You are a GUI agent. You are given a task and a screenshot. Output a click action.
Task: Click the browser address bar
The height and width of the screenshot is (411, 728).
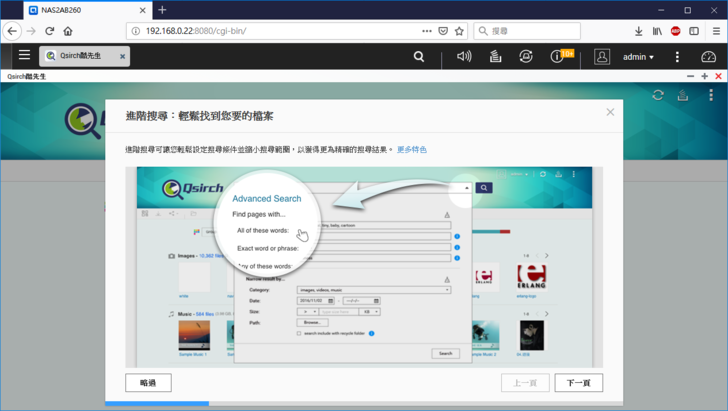click(280, 31)
